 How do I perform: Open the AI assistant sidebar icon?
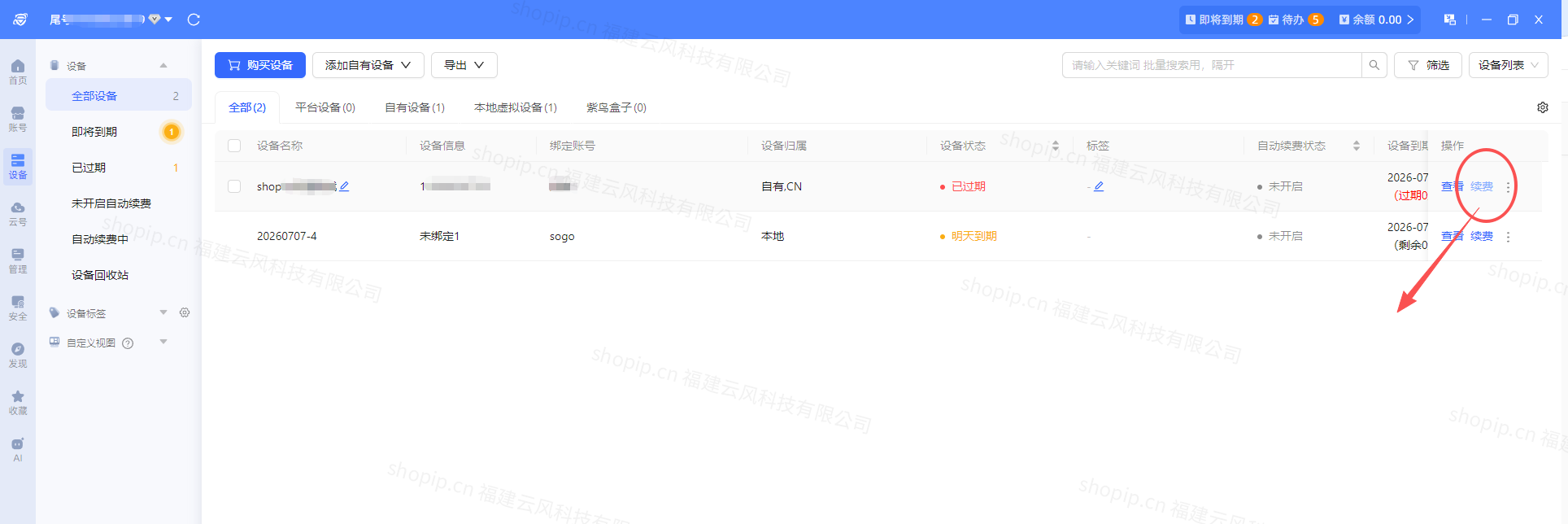point(18,449)
